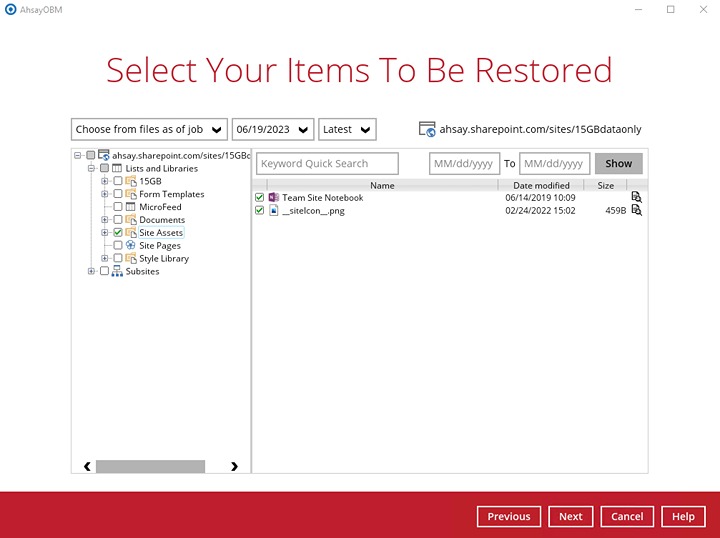Check the Style Library checkbox
This screenshot has width=720, height=538.
click(118, 258)
